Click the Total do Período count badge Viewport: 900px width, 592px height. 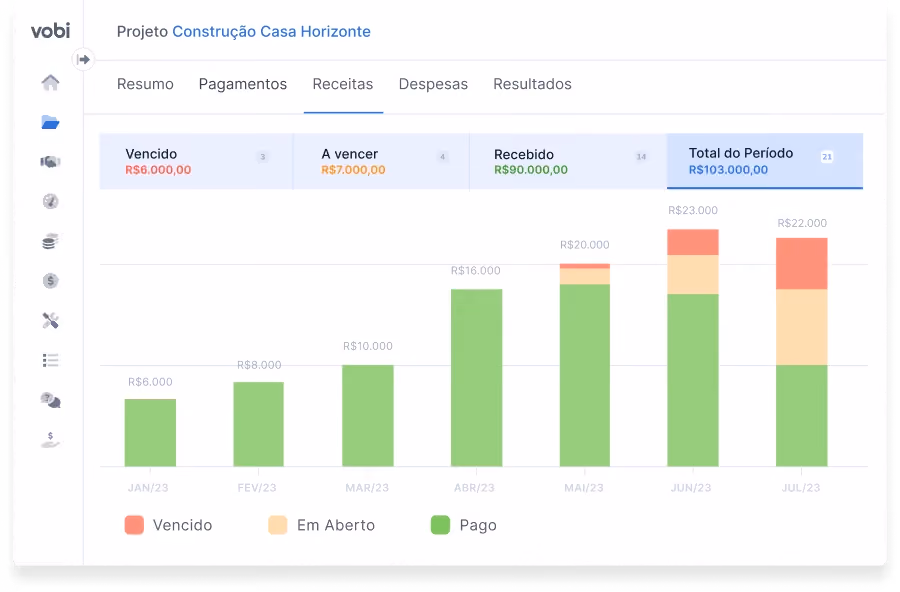pyautogui.click(x=827, y=157)
